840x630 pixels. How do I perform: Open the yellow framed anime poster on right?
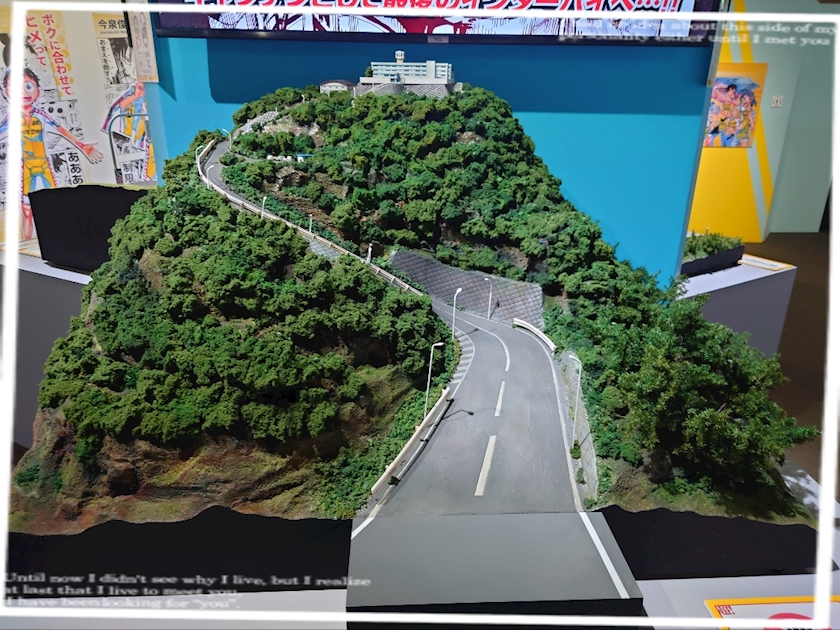[735, 110]
